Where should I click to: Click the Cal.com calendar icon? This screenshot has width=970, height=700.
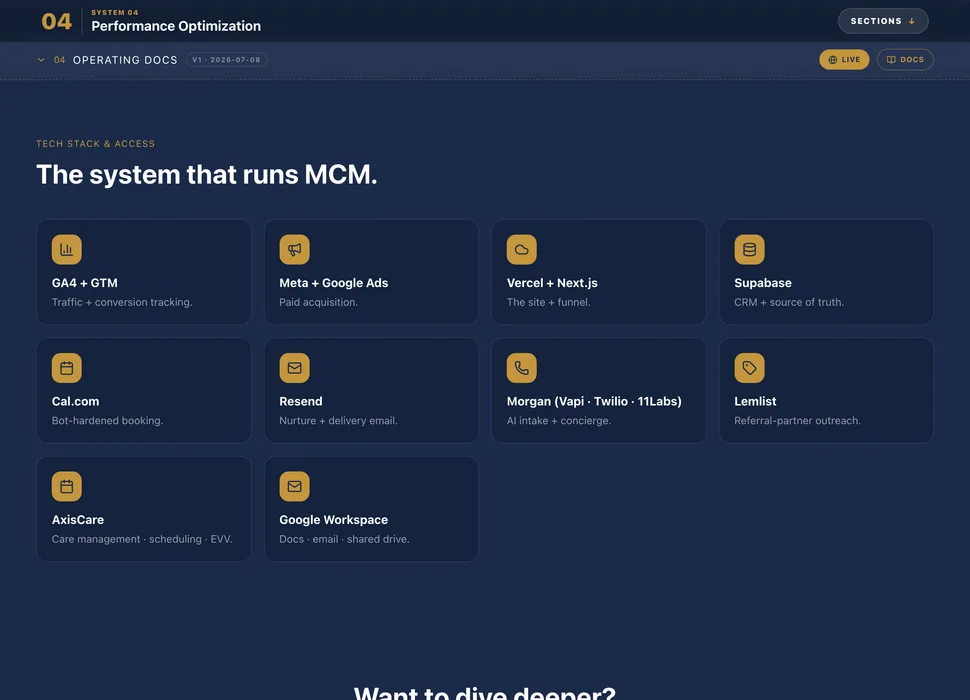pyautogui.click(x=67, y=368)
